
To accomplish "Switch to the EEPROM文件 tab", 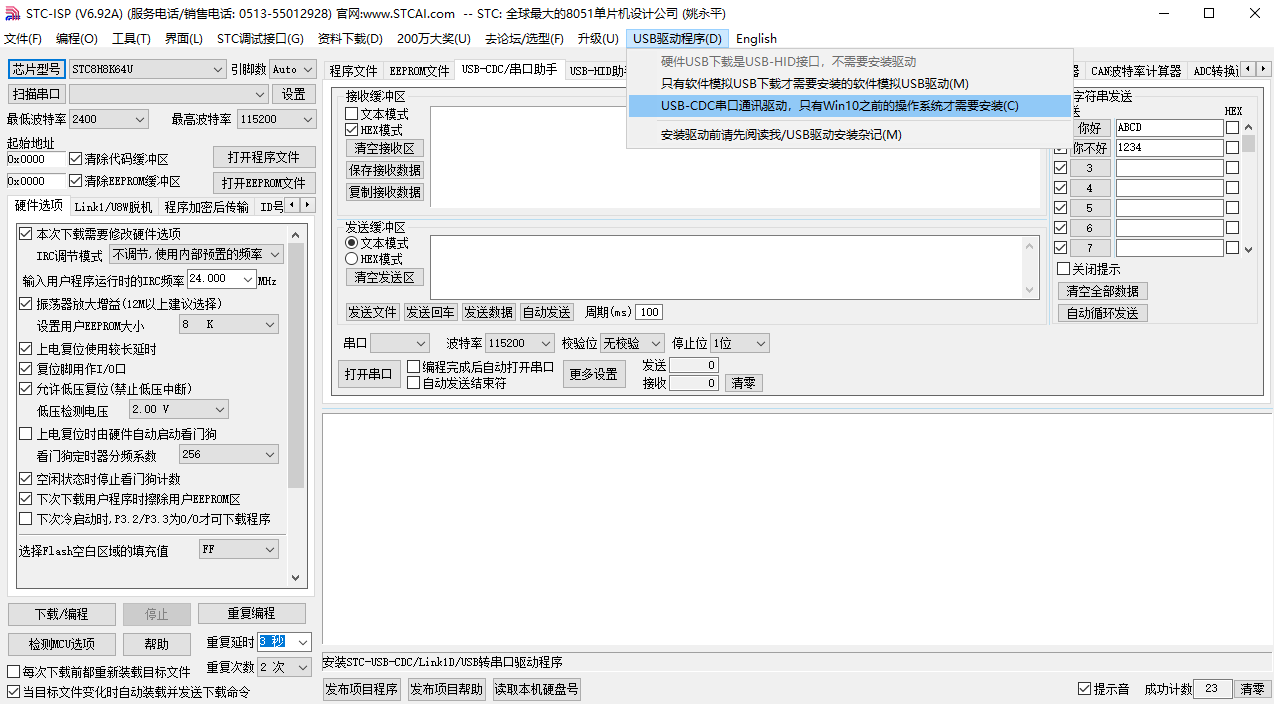I will point(419,71).
